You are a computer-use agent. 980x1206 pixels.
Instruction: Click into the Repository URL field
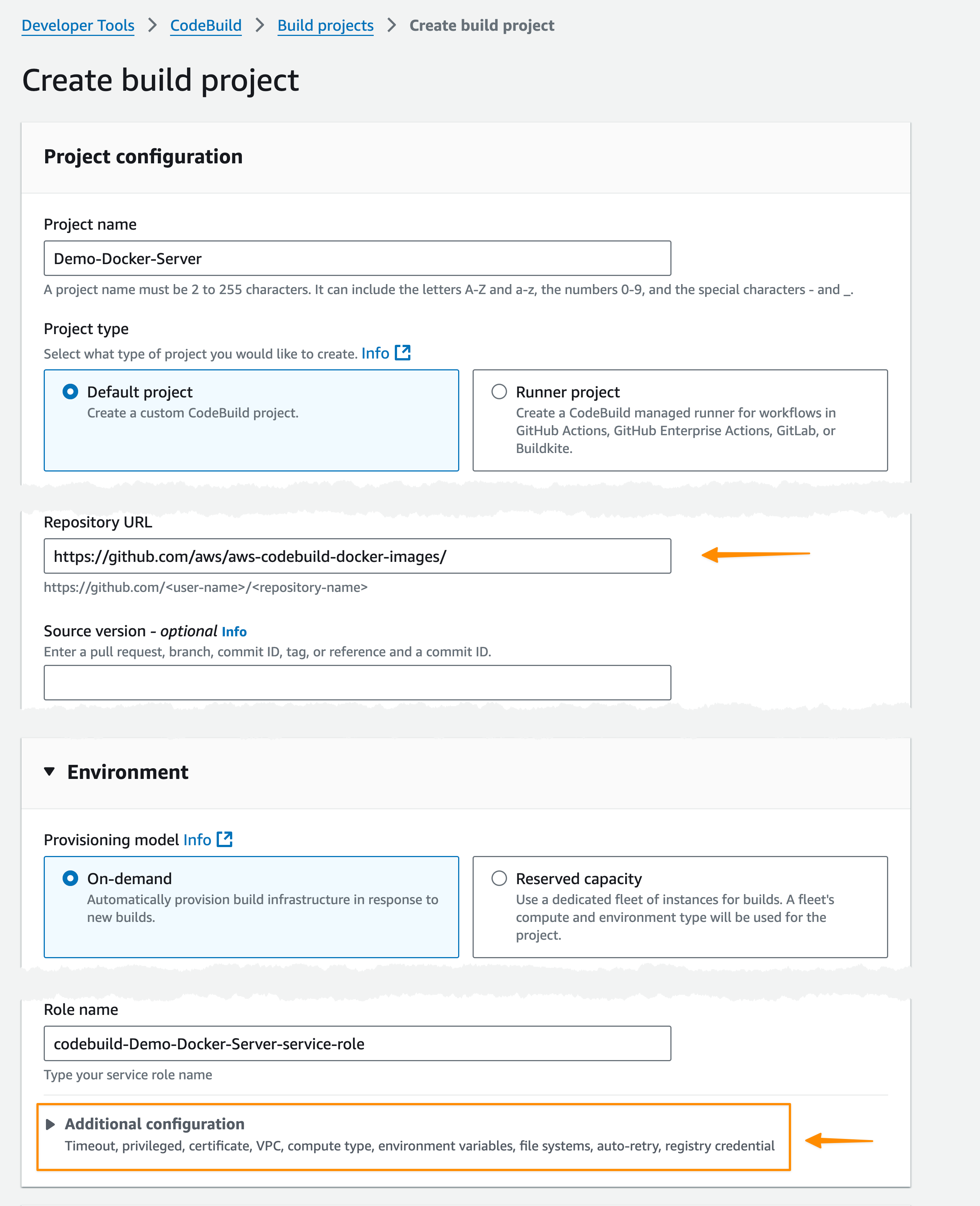pos(357,556)
